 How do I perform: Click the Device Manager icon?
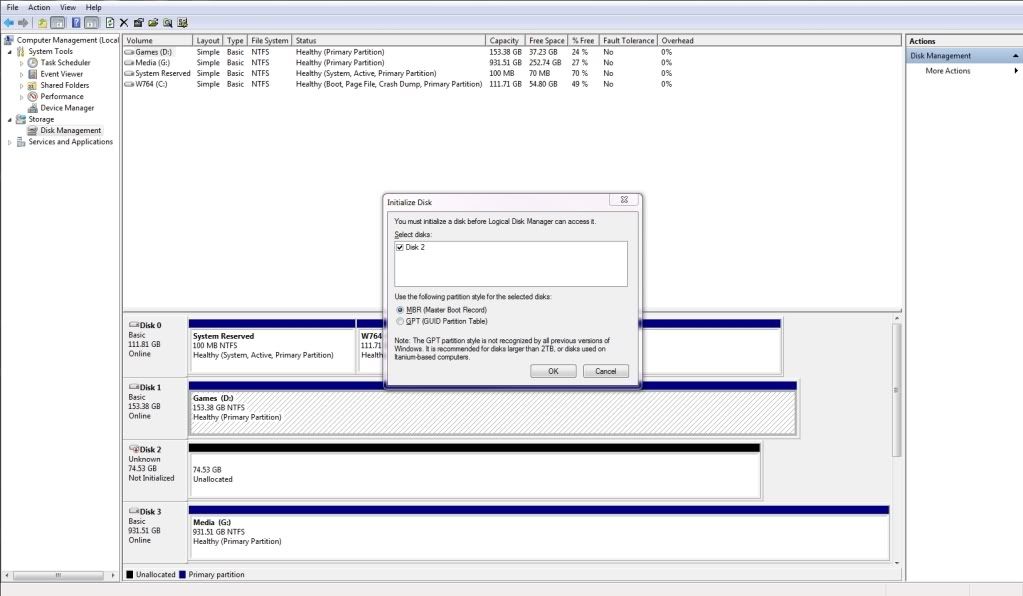(x=33, y=108)
